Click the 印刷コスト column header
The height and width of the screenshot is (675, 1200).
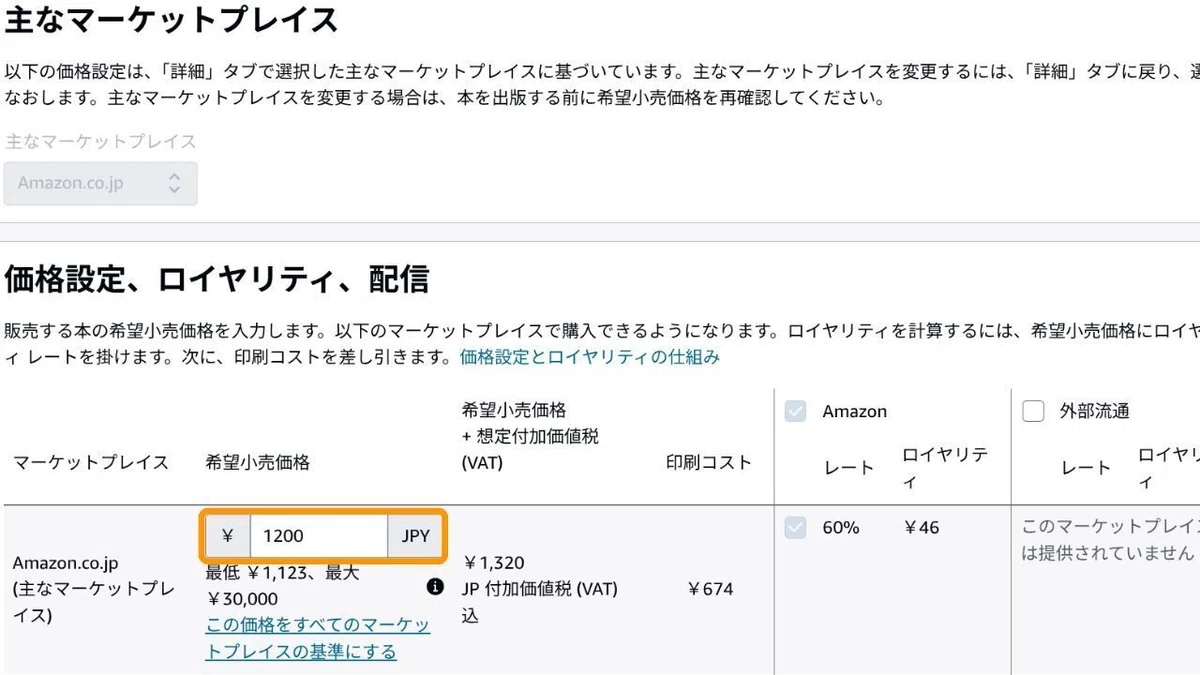(708, 463)
